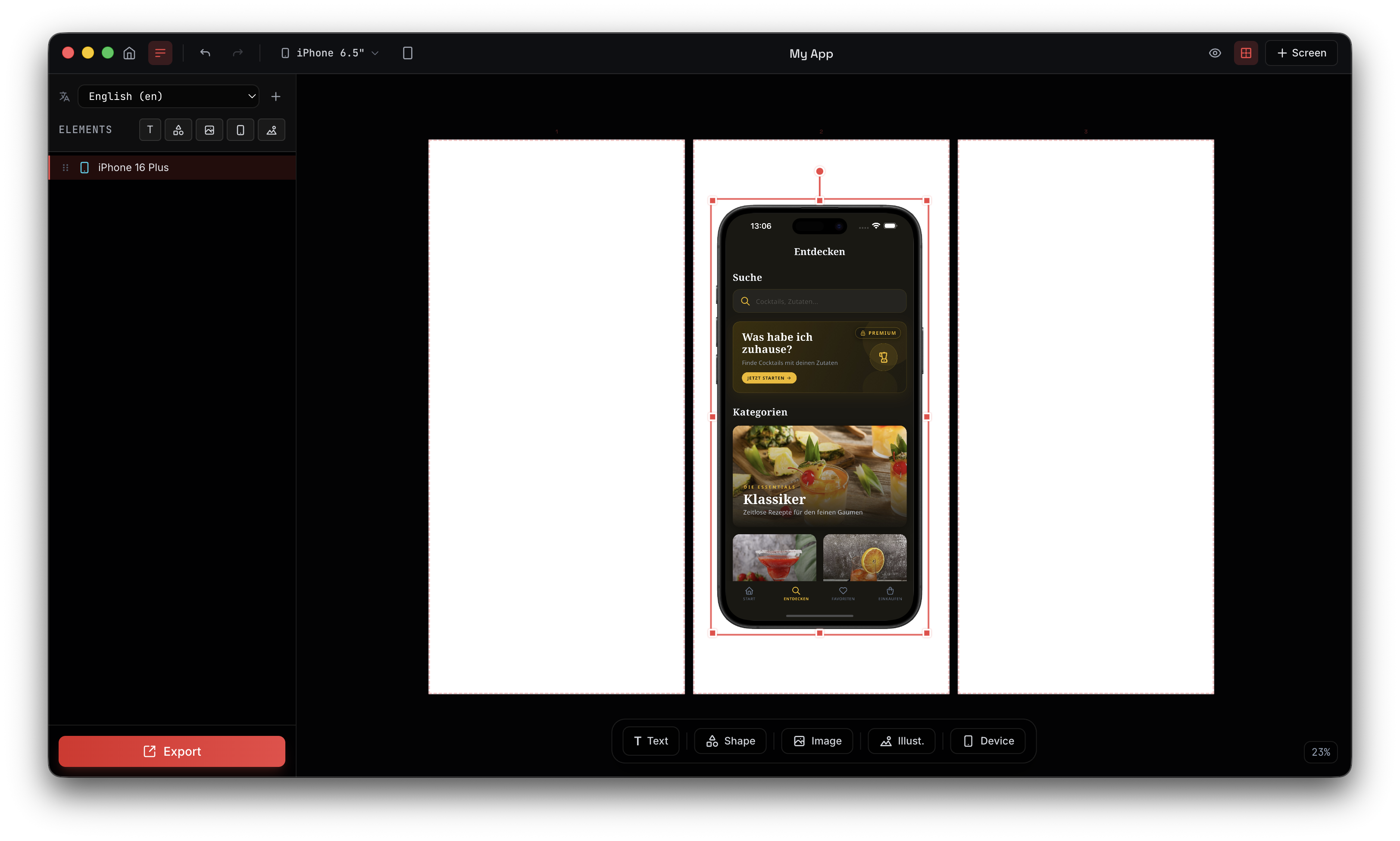Select the Text element tool in the sidebar
This screenshot has height=841, width=1400.
(150, 130)
